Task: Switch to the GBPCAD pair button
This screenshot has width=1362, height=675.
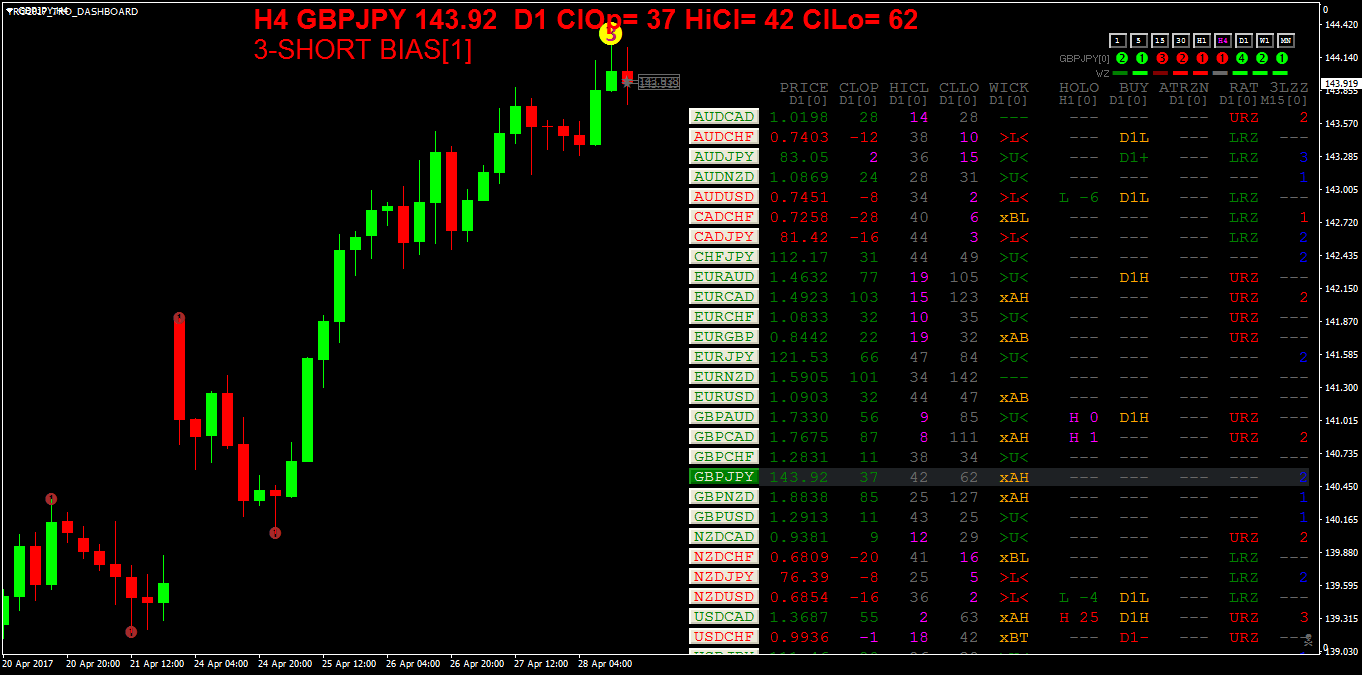Action: (x=724, y=437)
